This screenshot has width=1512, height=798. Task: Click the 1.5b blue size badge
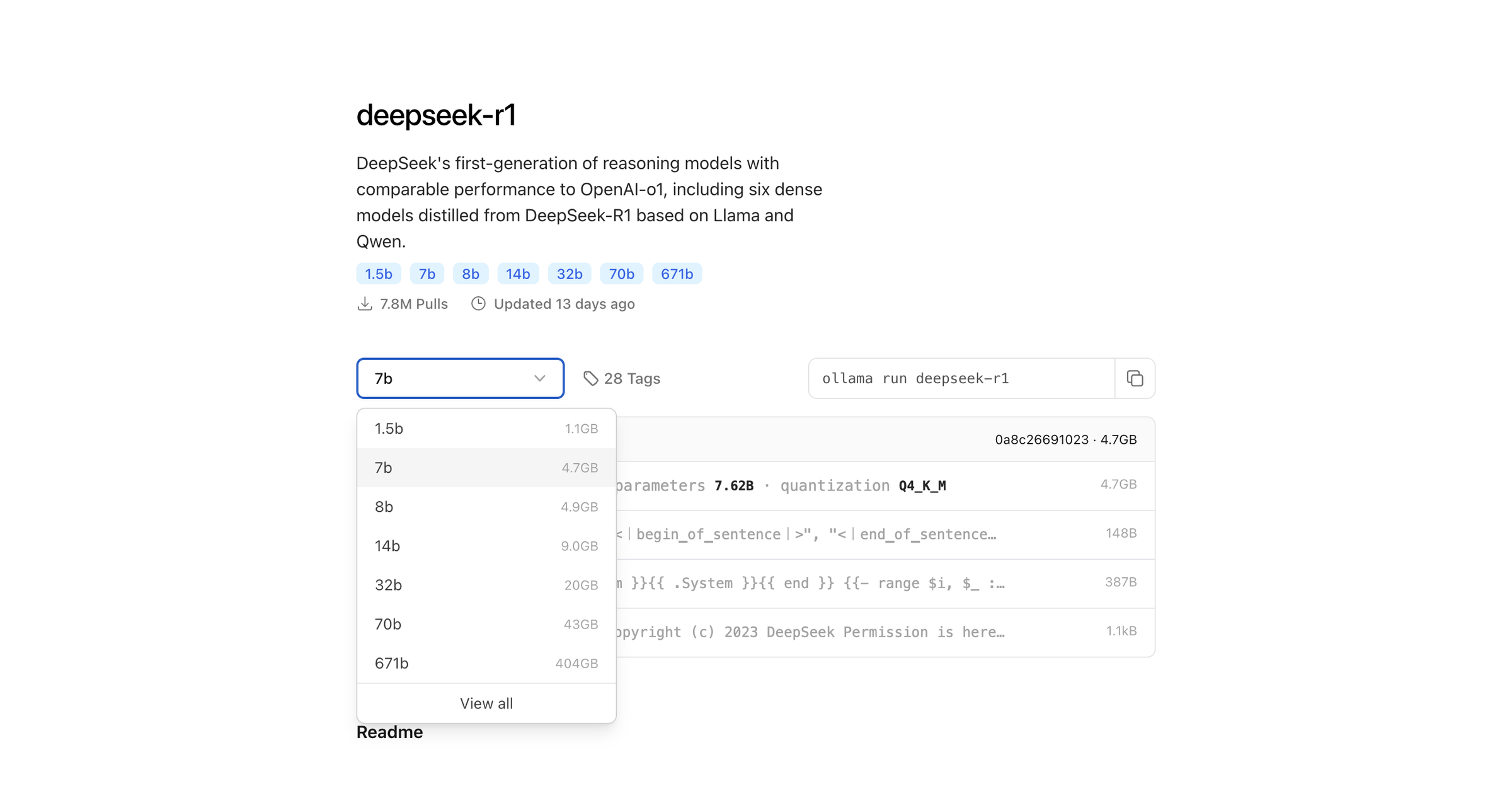378,274
